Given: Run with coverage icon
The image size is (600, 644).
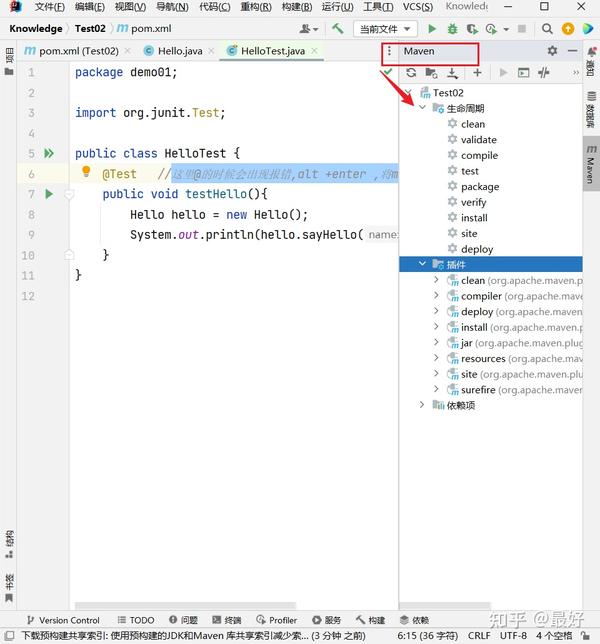Looking at the screenshot, I should click(x=472, y=29).
